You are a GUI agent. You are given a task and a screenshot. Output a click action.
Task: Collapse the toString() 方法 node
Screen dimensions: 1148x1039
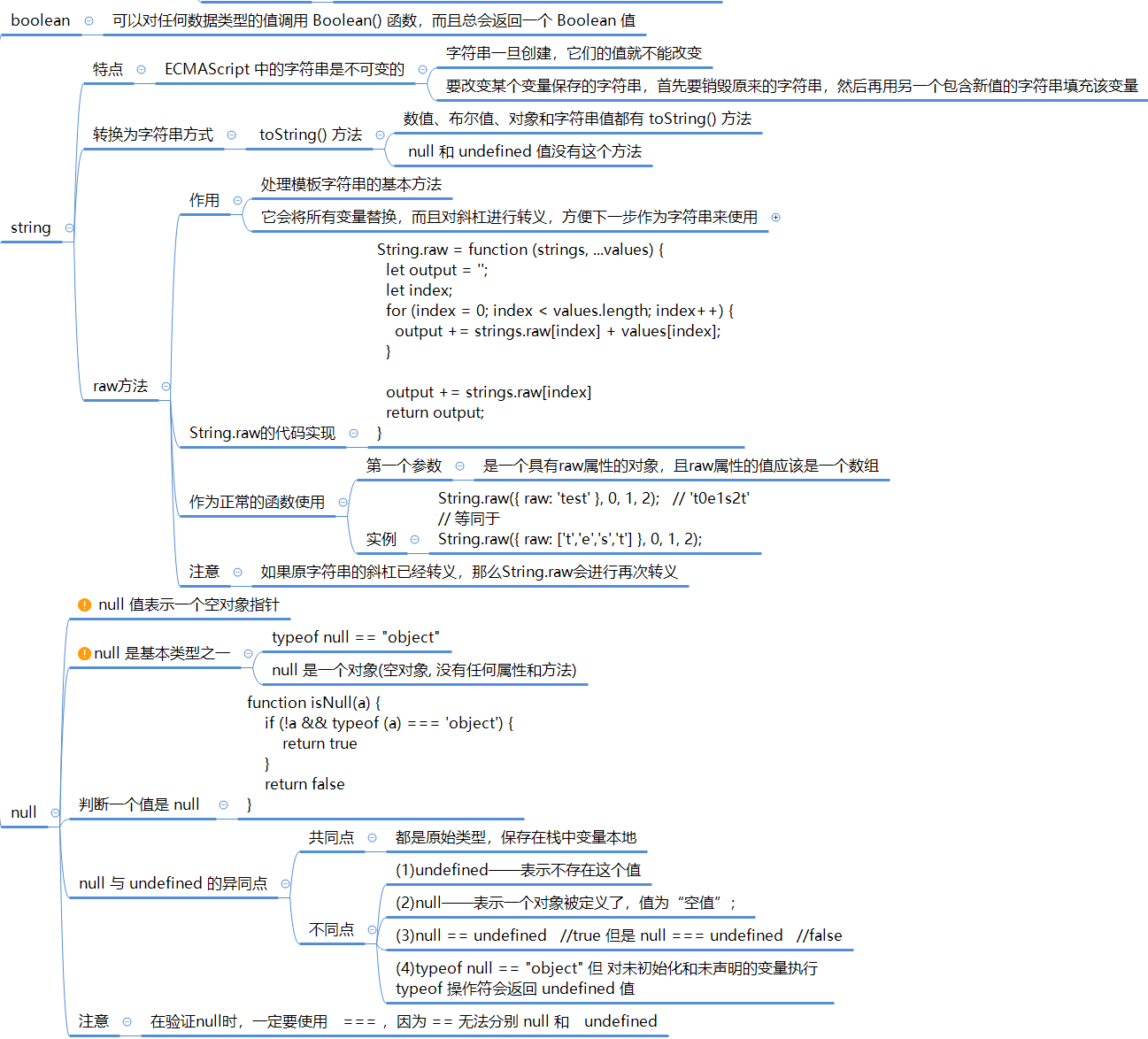pos(380,135)
